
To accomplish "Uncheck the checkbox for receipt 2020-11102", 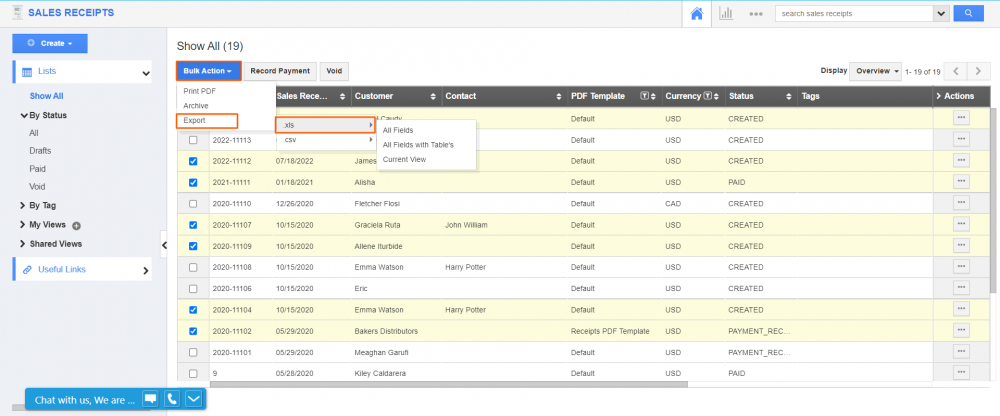I will [192, 331].
